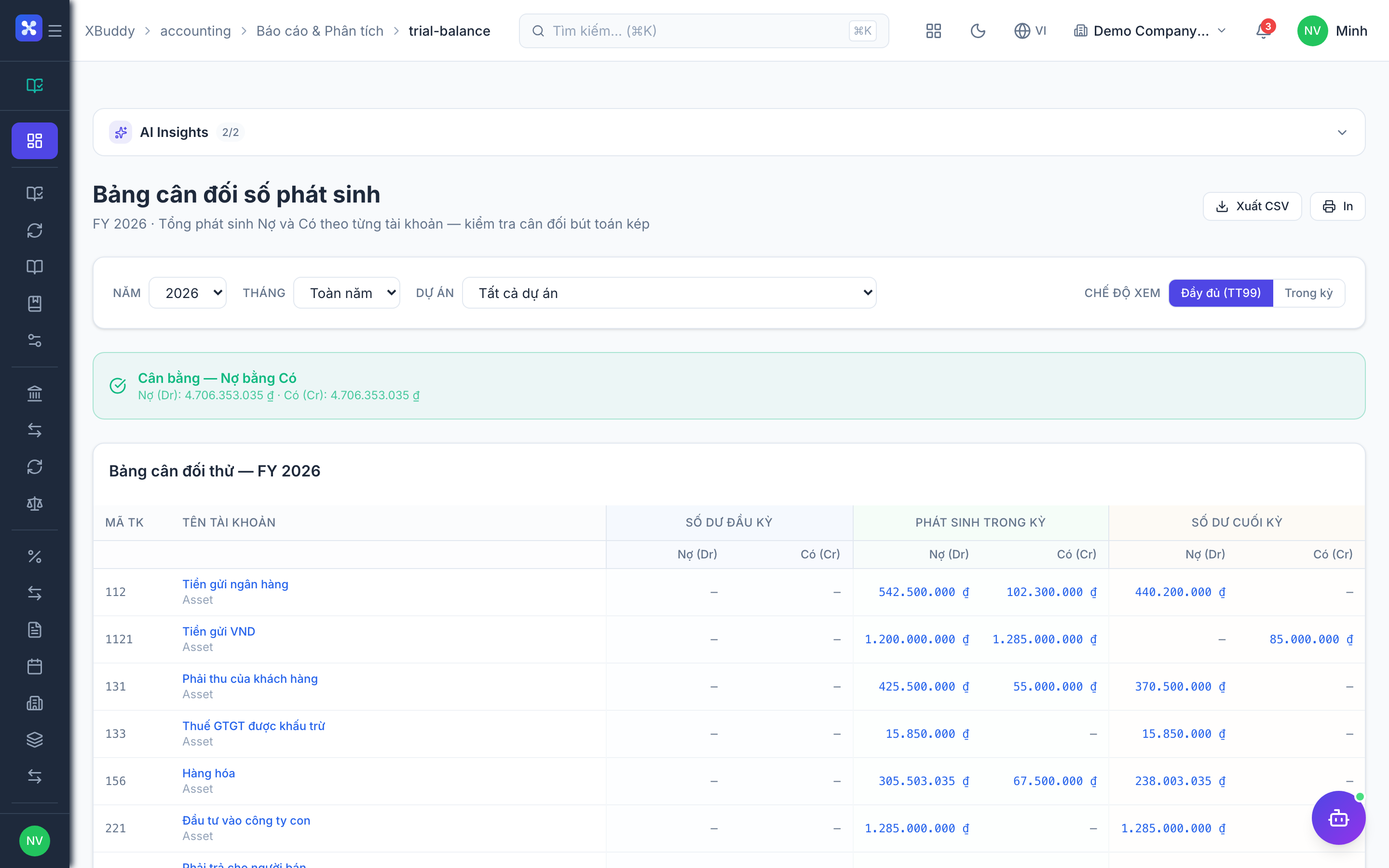
Task: Click the green balance check circle icon
Action: coord(118,386)
